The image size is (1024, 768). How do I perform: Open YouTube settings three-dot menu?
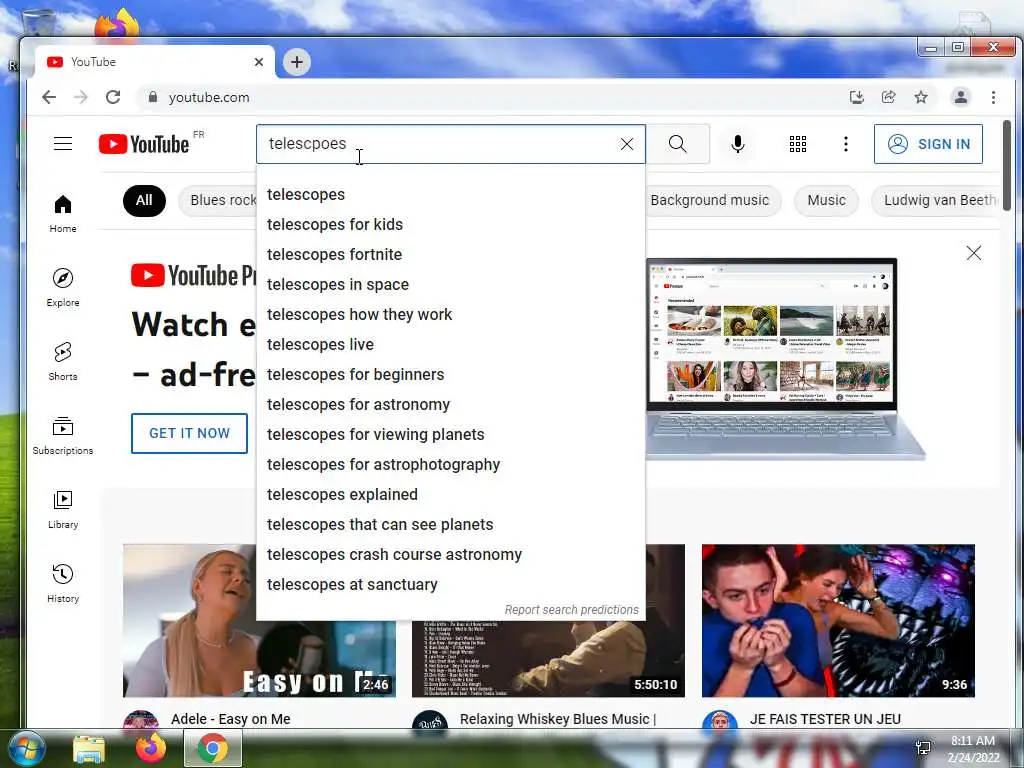click(x=846, y=144)
